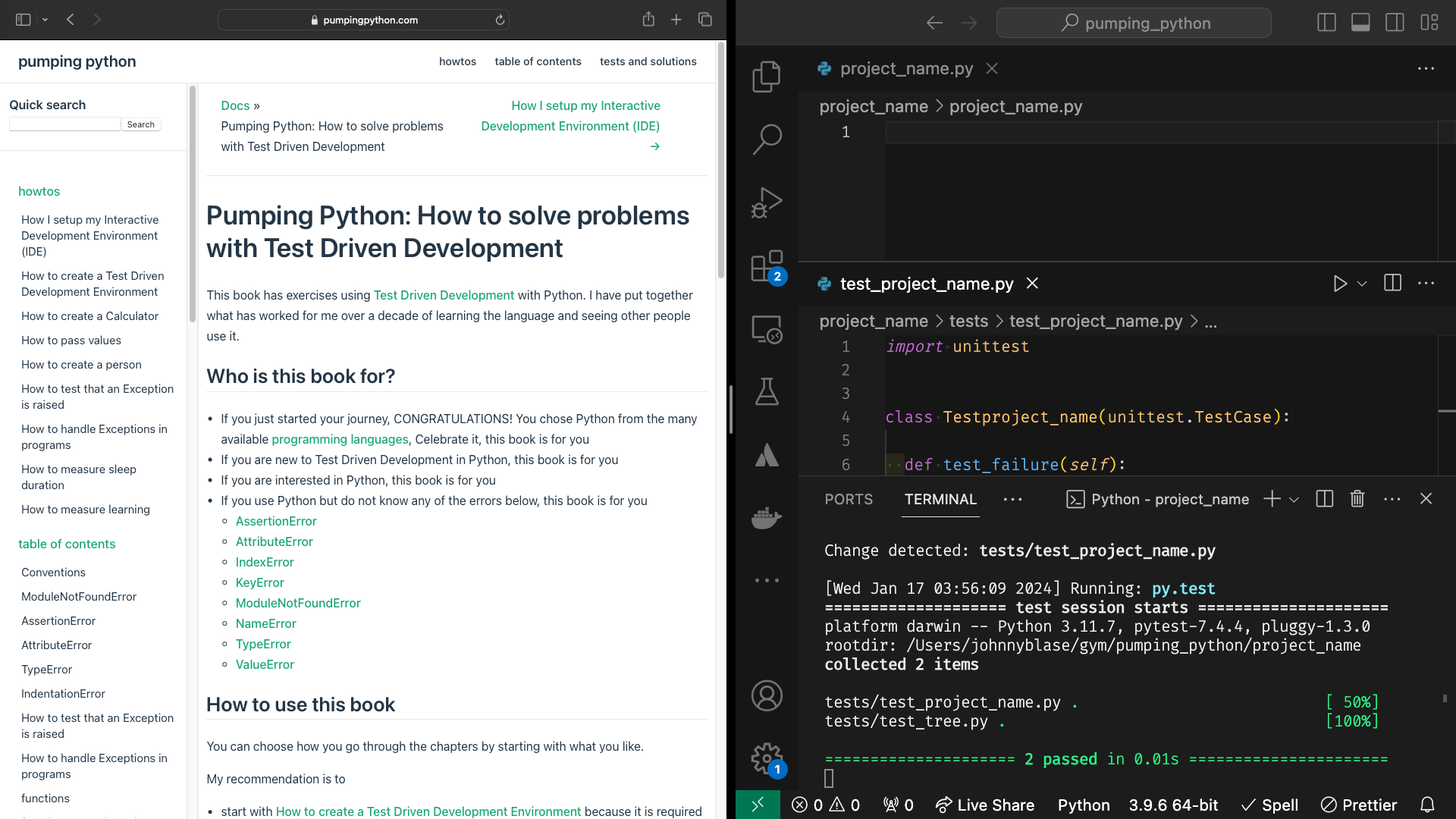
Task: Open Python - project_name terminal selector
Action: 1157,499
